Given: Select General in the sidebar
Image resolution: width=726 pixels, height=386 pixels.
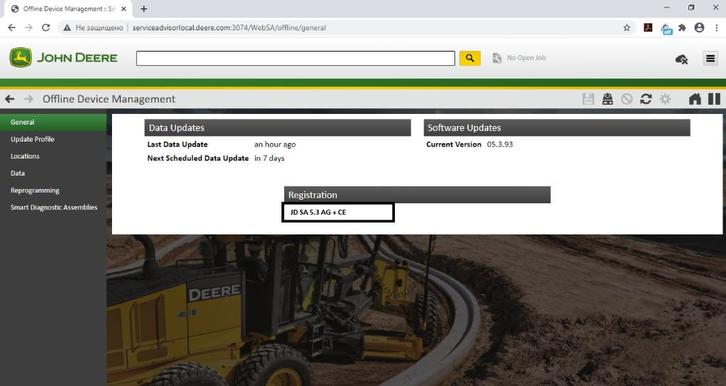Looking at the screenshot, I should coord(53,122).
